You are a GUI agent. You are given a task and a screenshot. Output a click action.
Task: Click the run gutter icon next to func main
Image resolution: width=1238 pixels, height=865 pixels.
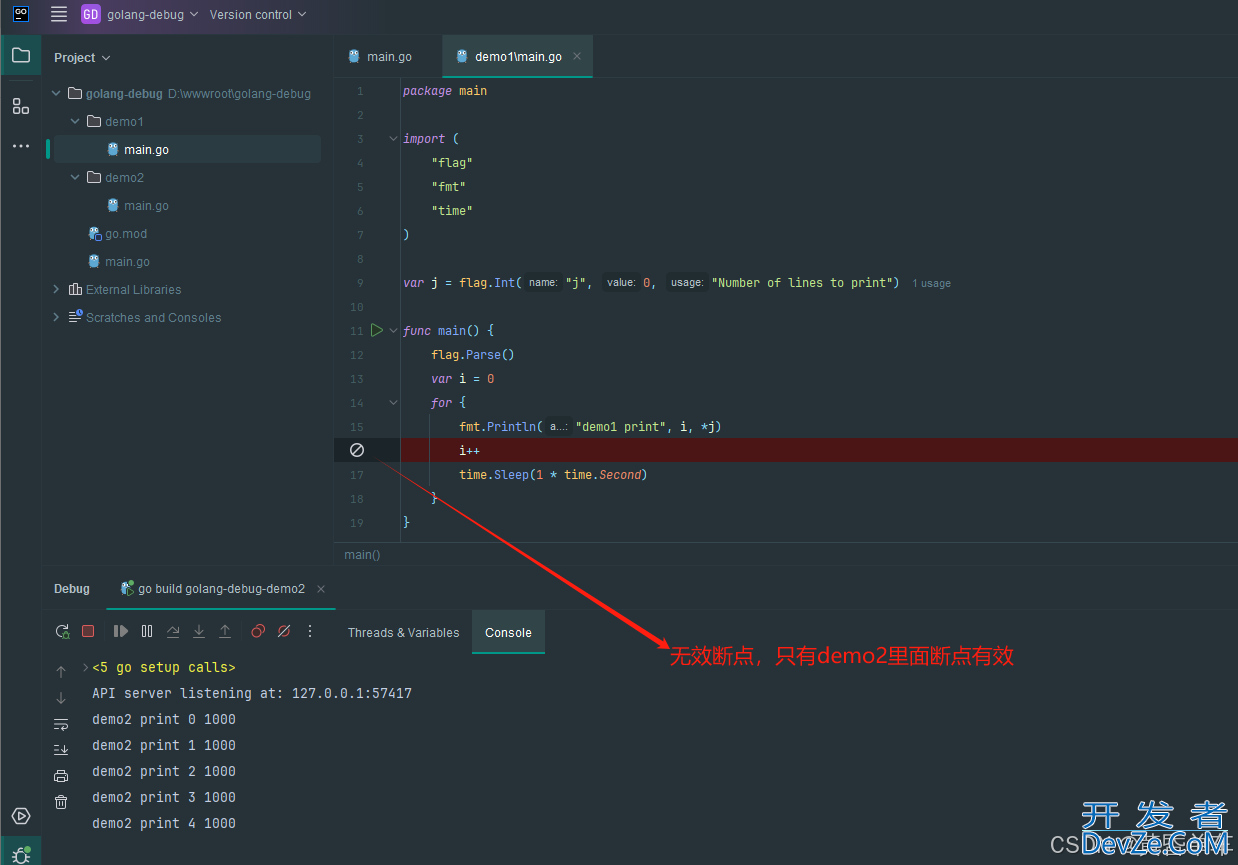pos(377,330)
